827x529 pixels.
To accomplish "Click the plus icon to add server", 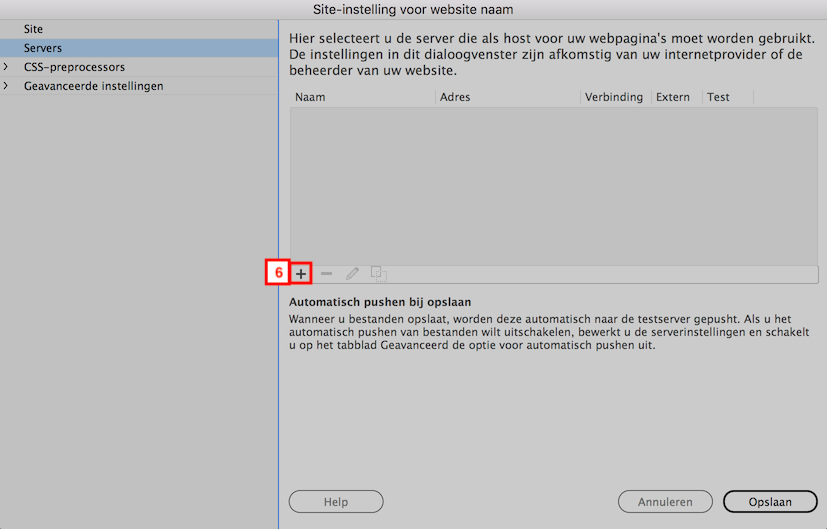I will pyautogui.click(x=301, y=273).
